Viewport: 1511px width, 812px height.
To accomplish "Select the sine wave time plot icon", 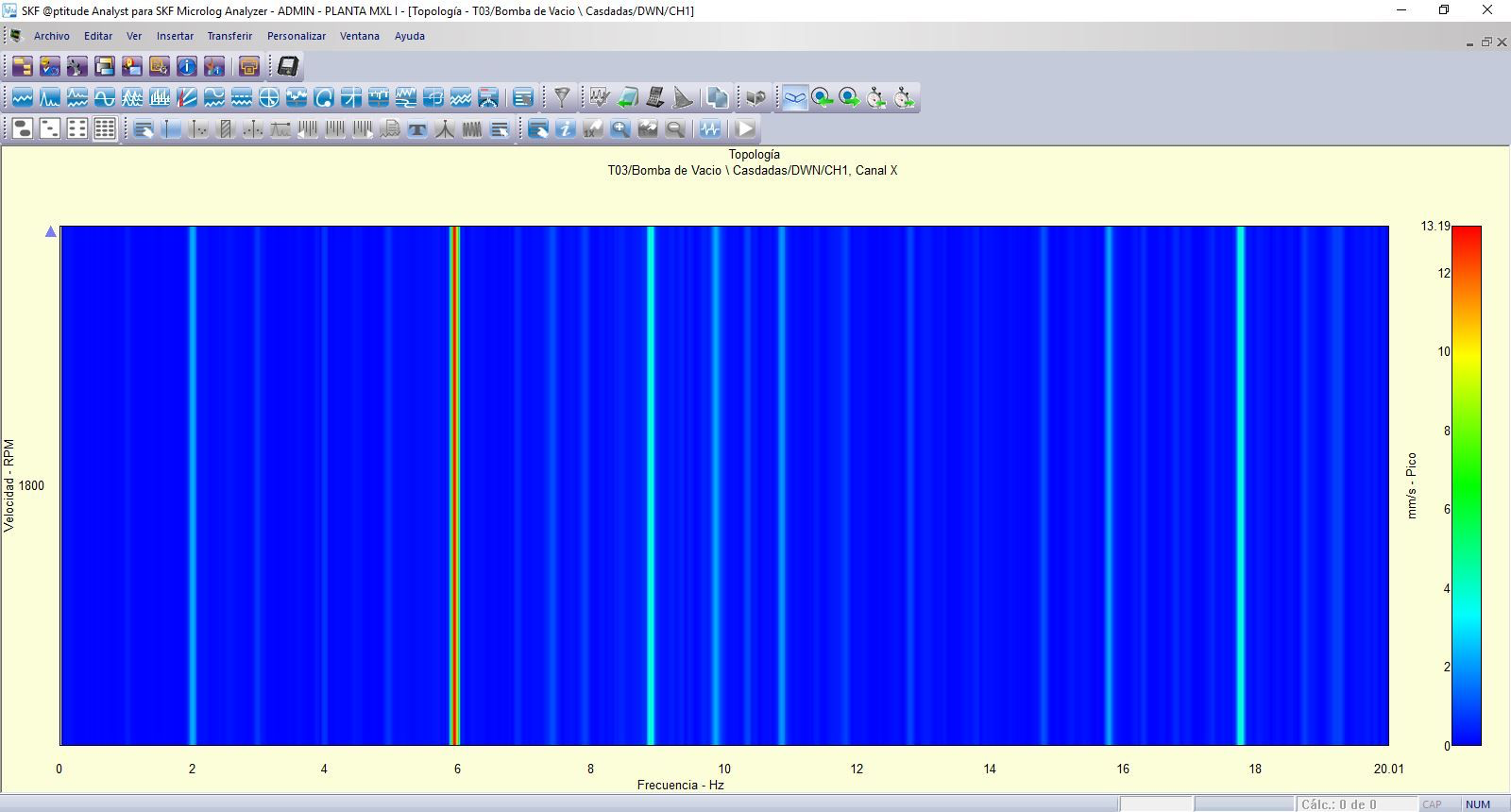I will coord(104,97).
